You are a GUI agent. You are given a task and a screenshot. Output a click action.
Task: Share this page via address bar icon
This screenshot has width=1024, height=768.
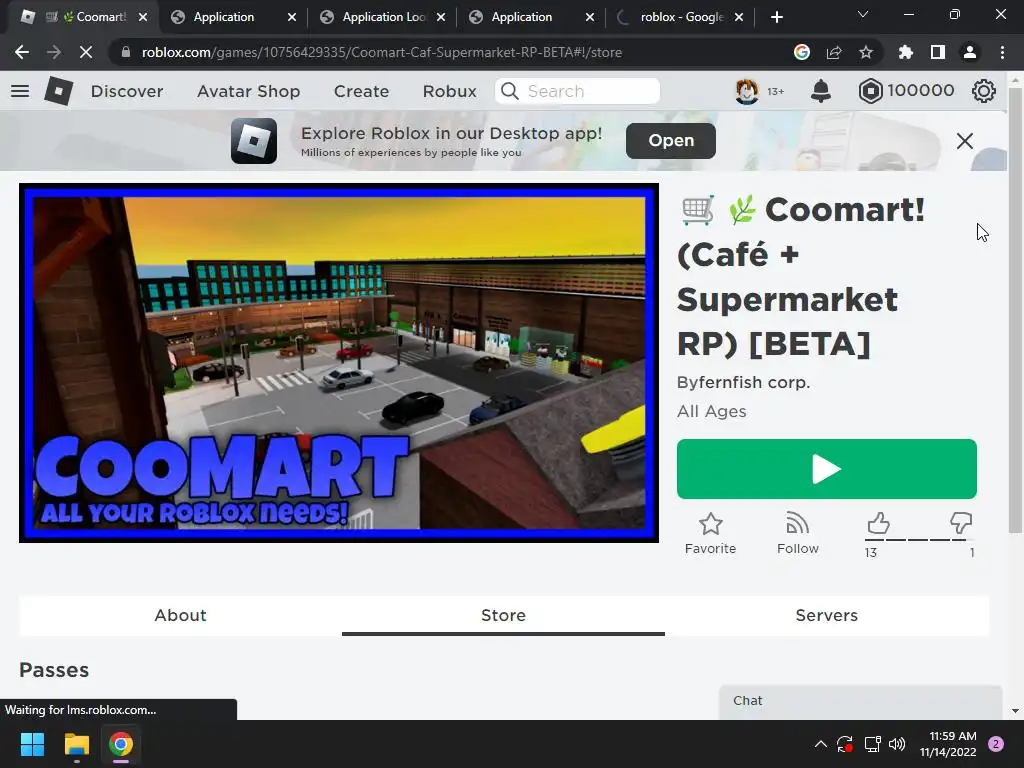click(834, 52)
